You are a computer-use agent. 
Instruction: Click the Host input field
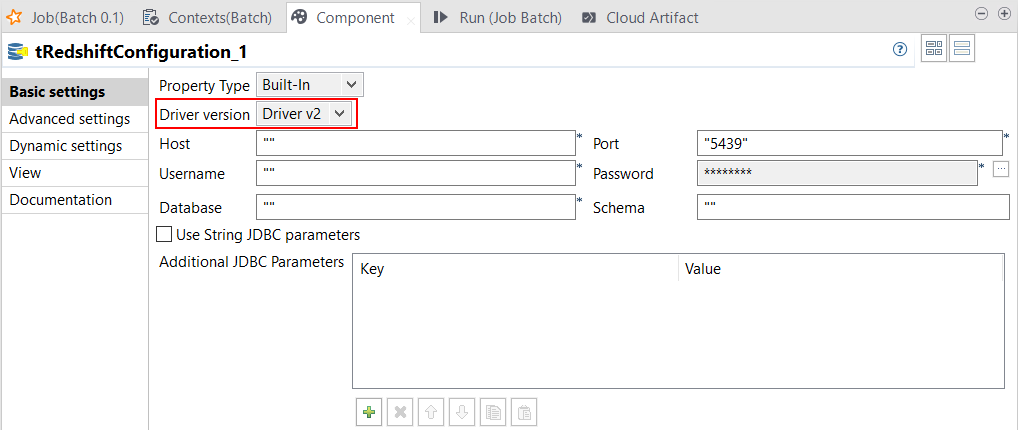(x=416, y=144)
